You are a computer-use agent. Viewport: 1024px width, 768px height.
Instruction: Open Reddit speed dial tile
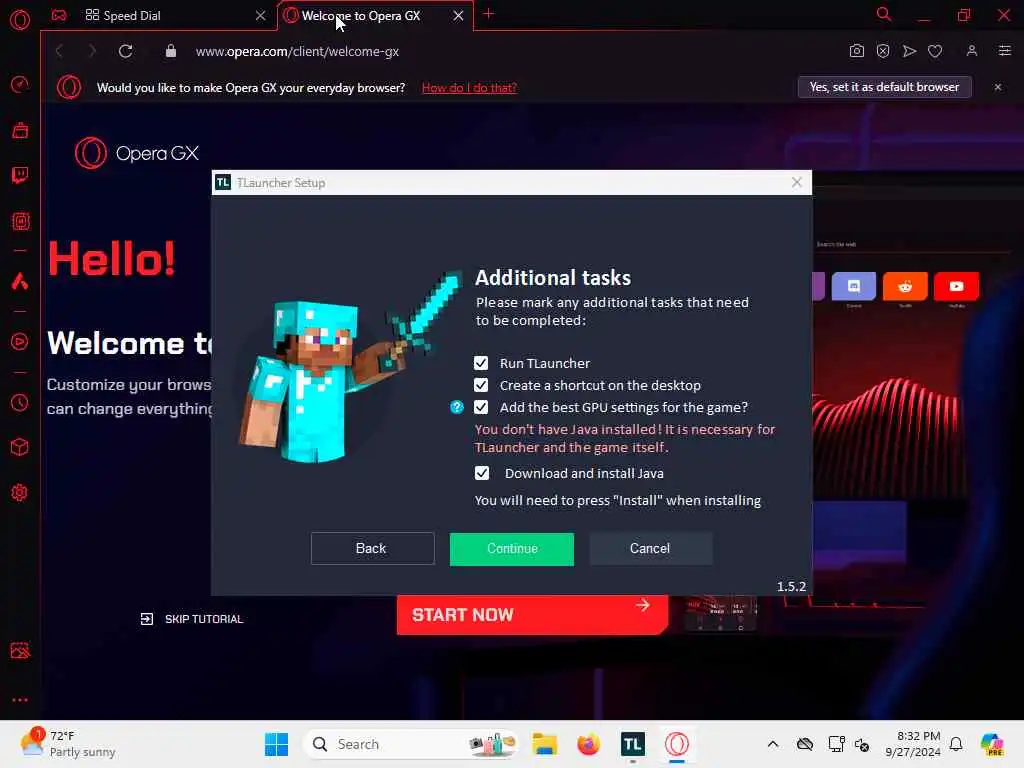pyautogui.click(x=905, y=286)
